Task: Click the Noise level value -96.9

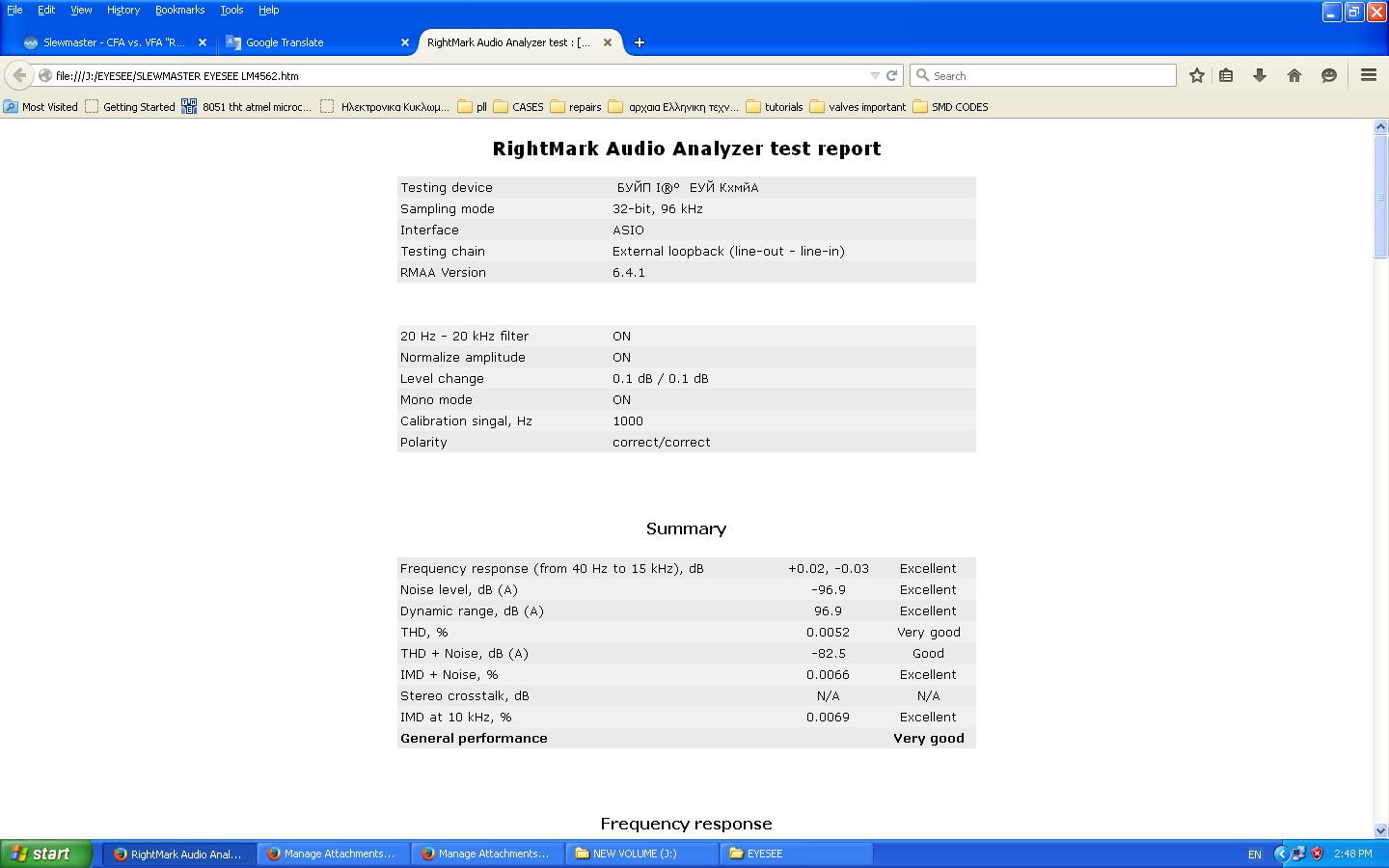Action: pos(828,589)
